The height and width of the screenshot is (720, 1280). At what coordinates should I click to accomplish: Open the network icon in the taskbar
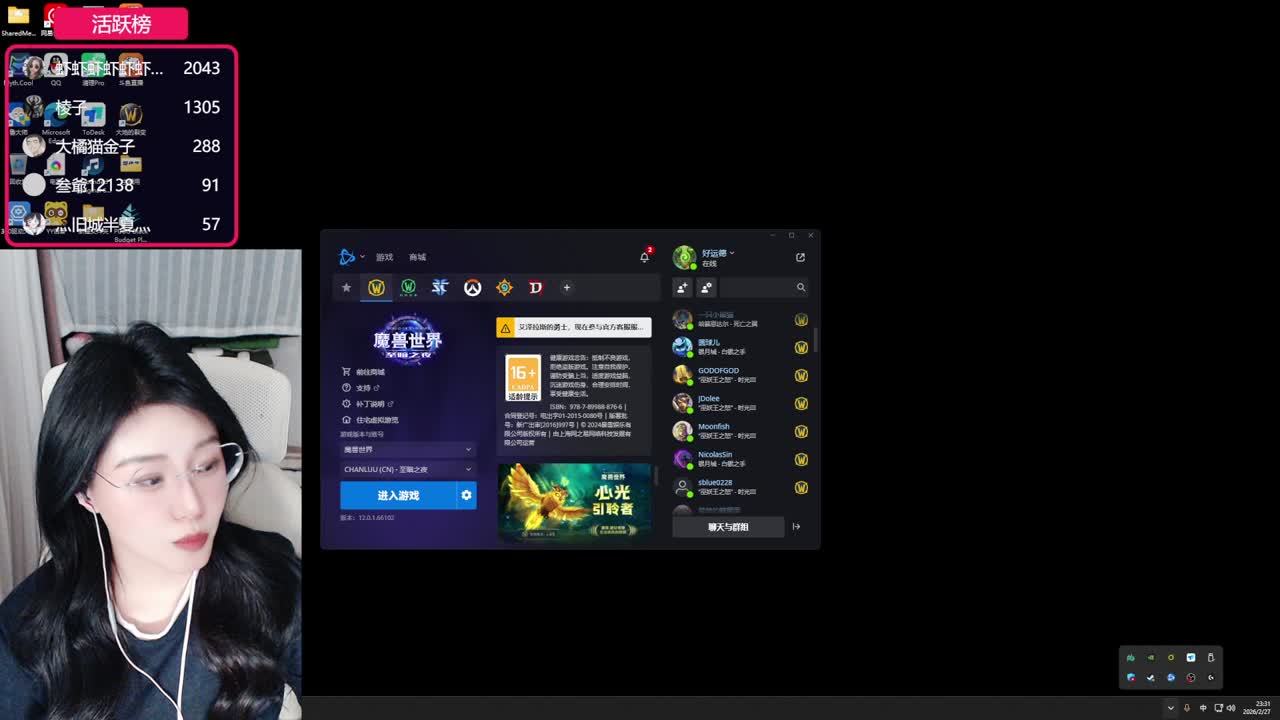click(x=1219, y=708)
